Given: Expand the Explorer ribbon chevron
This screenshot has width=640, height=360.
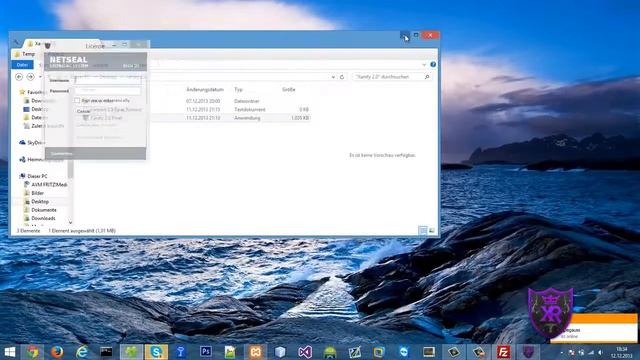Looking at the screenshot, I should [424, 64].
